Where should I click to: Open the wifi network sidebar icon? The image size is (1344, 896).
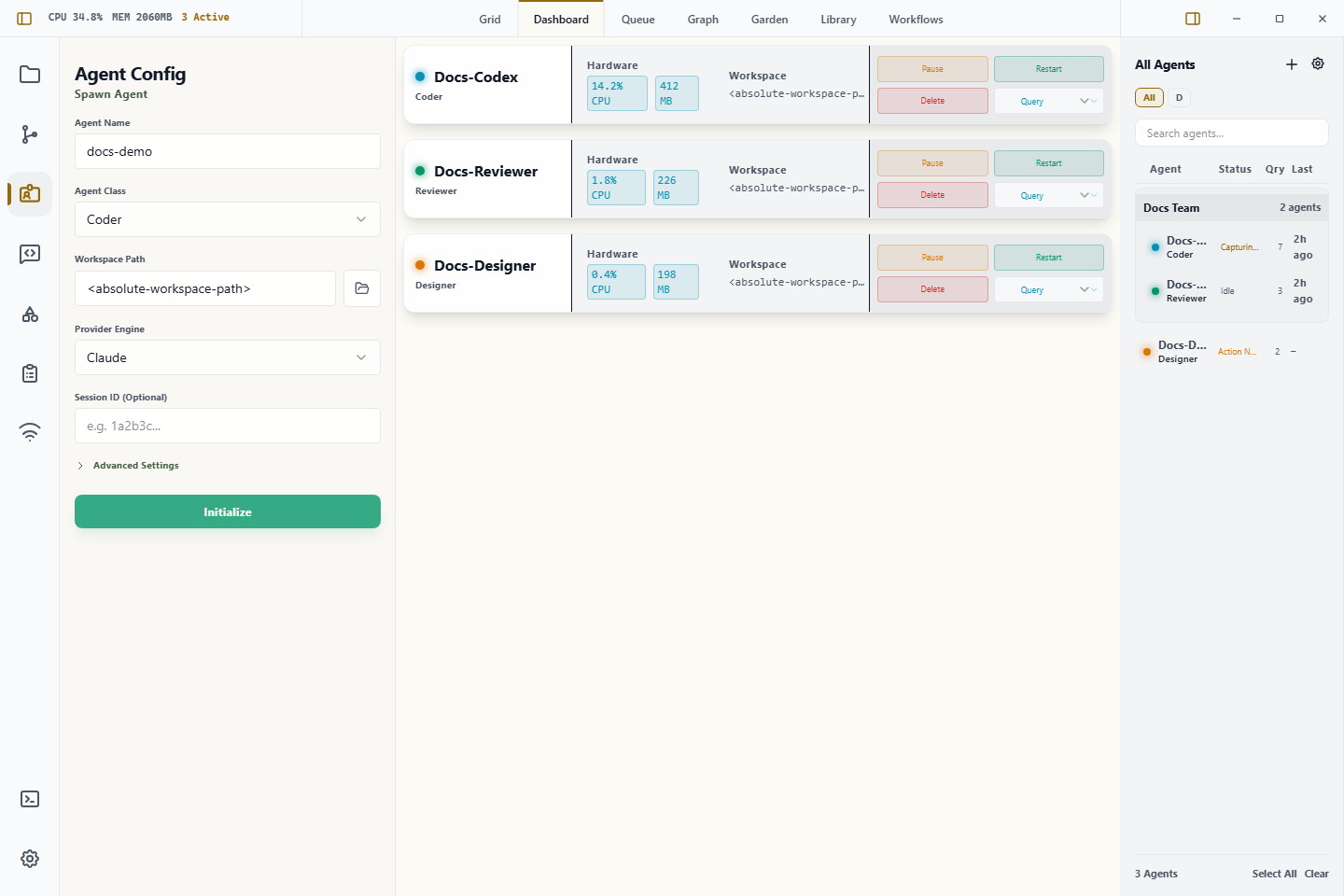[x=30, y=433]
